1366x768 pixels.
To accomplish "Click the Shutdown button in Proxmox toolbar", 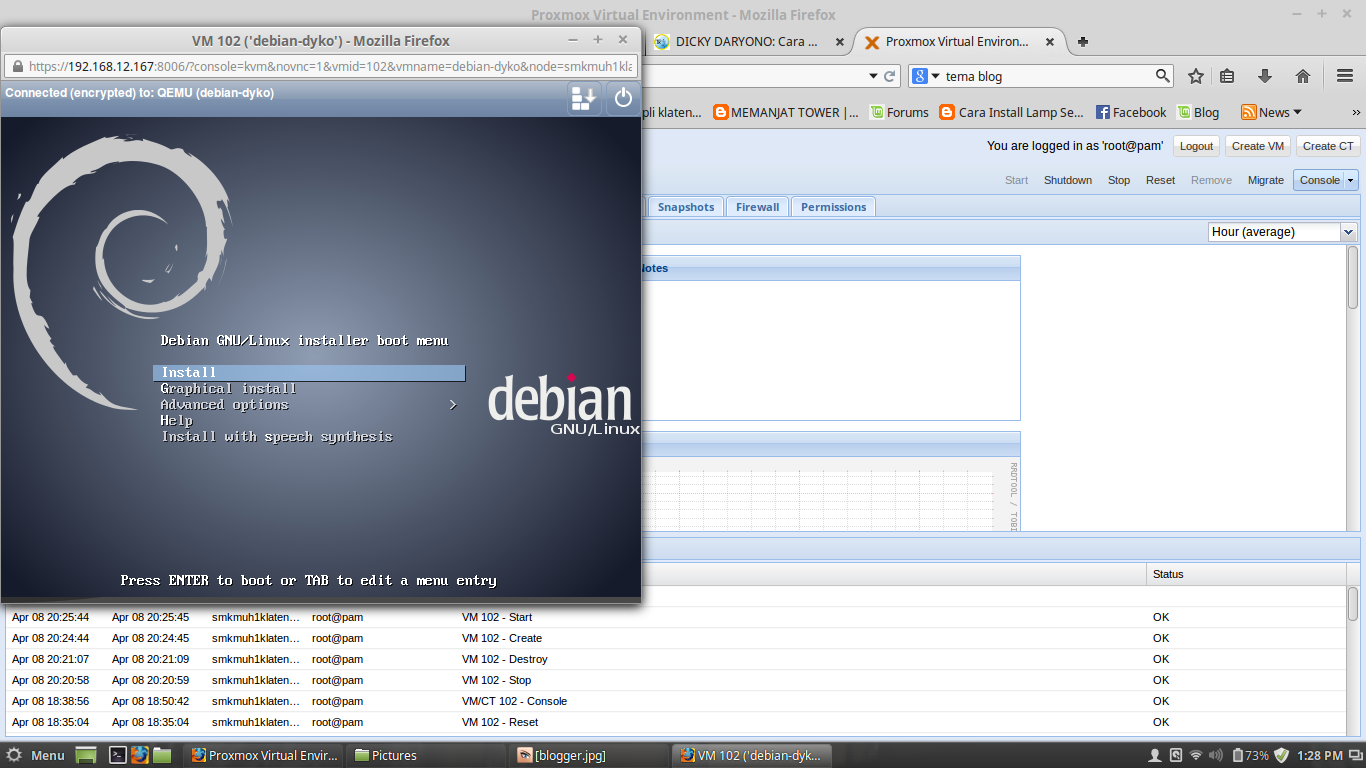I will (x=1068, y=180).
